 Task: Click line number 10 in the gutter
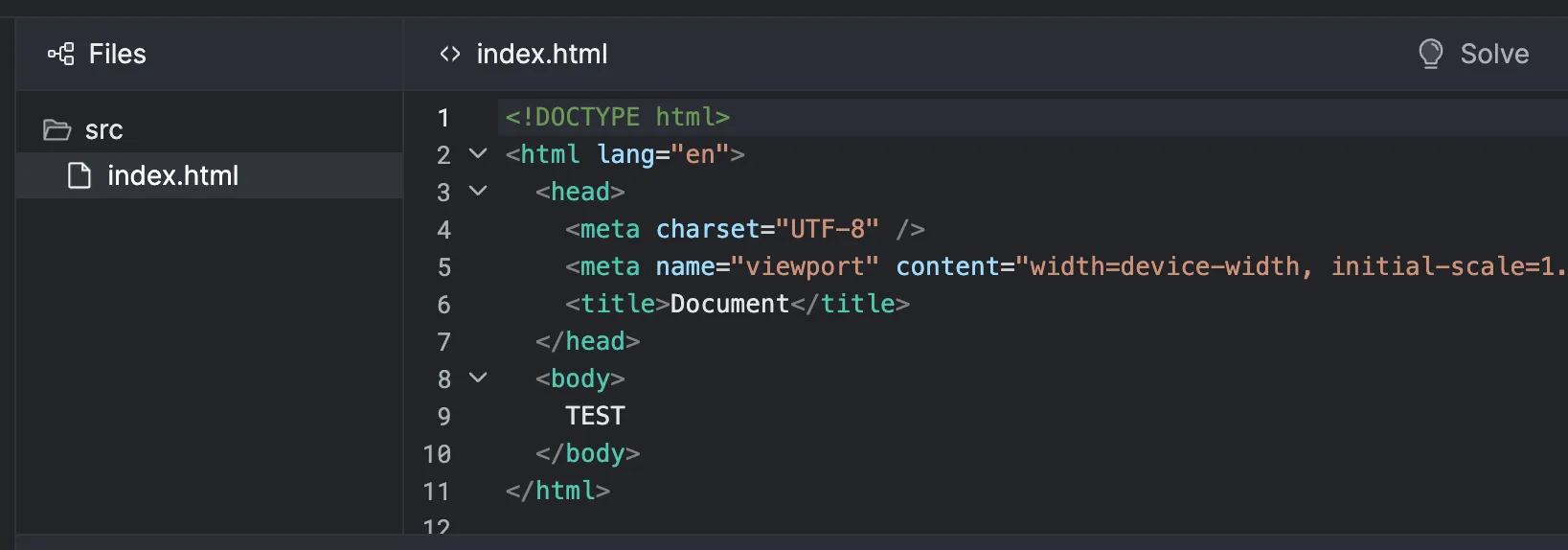point(437,453)
